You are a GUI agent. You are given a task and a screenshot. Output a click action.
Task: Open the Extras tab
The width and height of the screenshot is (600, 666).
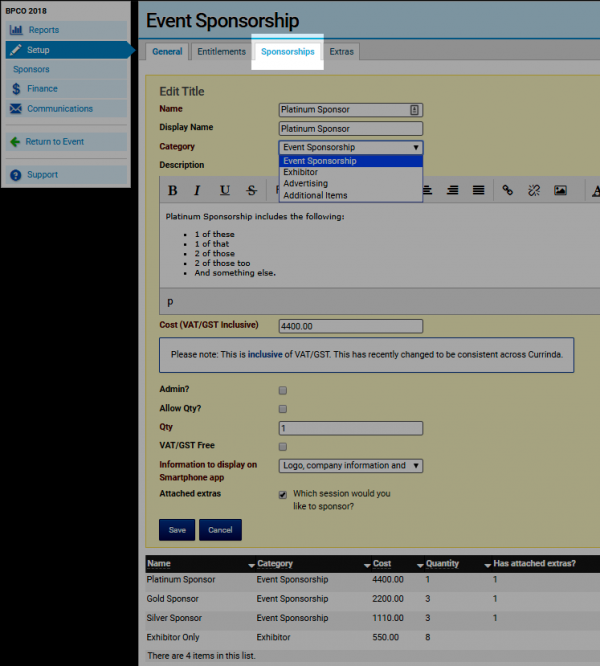point(341,52)
